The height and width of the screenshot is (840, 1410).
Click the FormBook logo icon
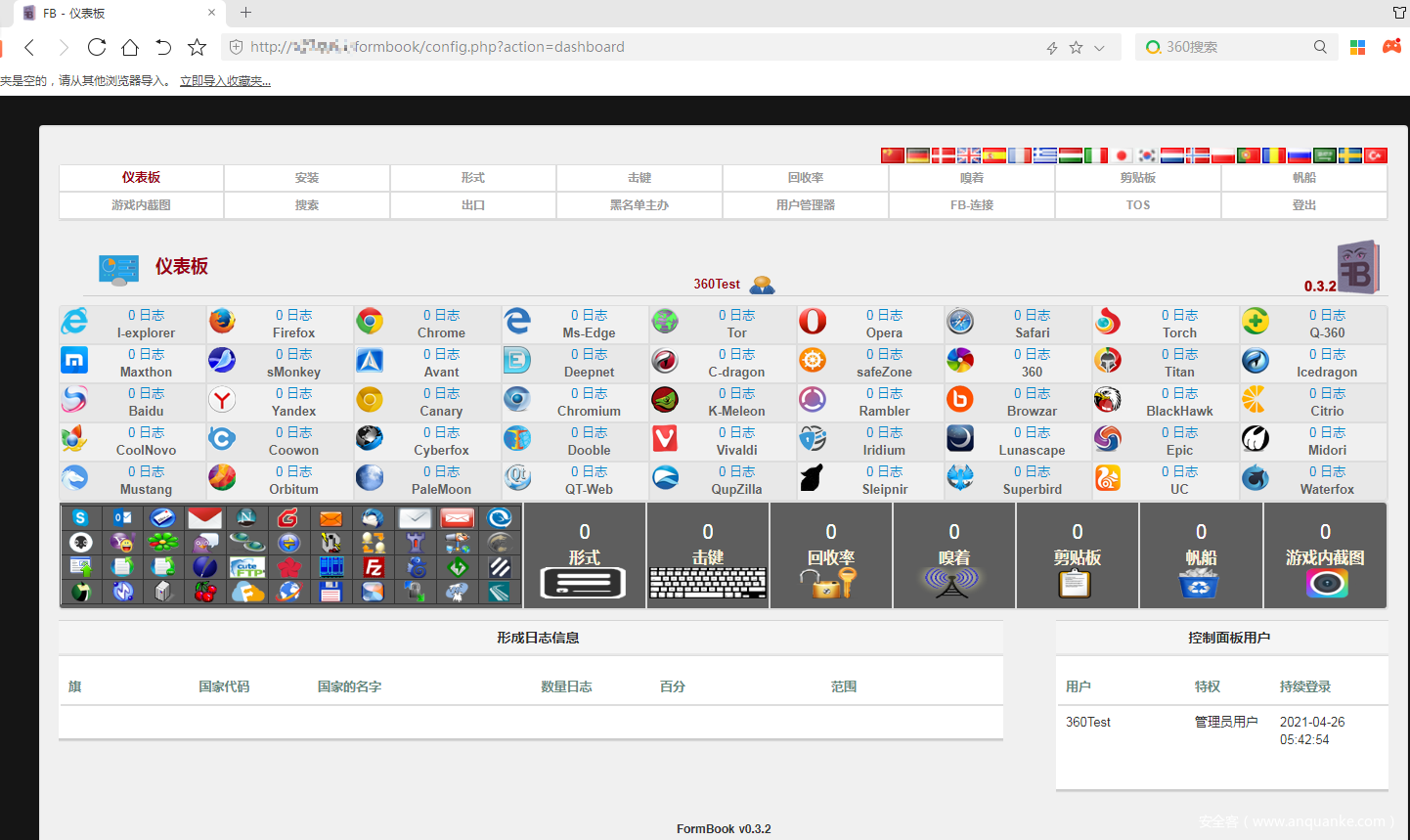(x=1359, y=267)
